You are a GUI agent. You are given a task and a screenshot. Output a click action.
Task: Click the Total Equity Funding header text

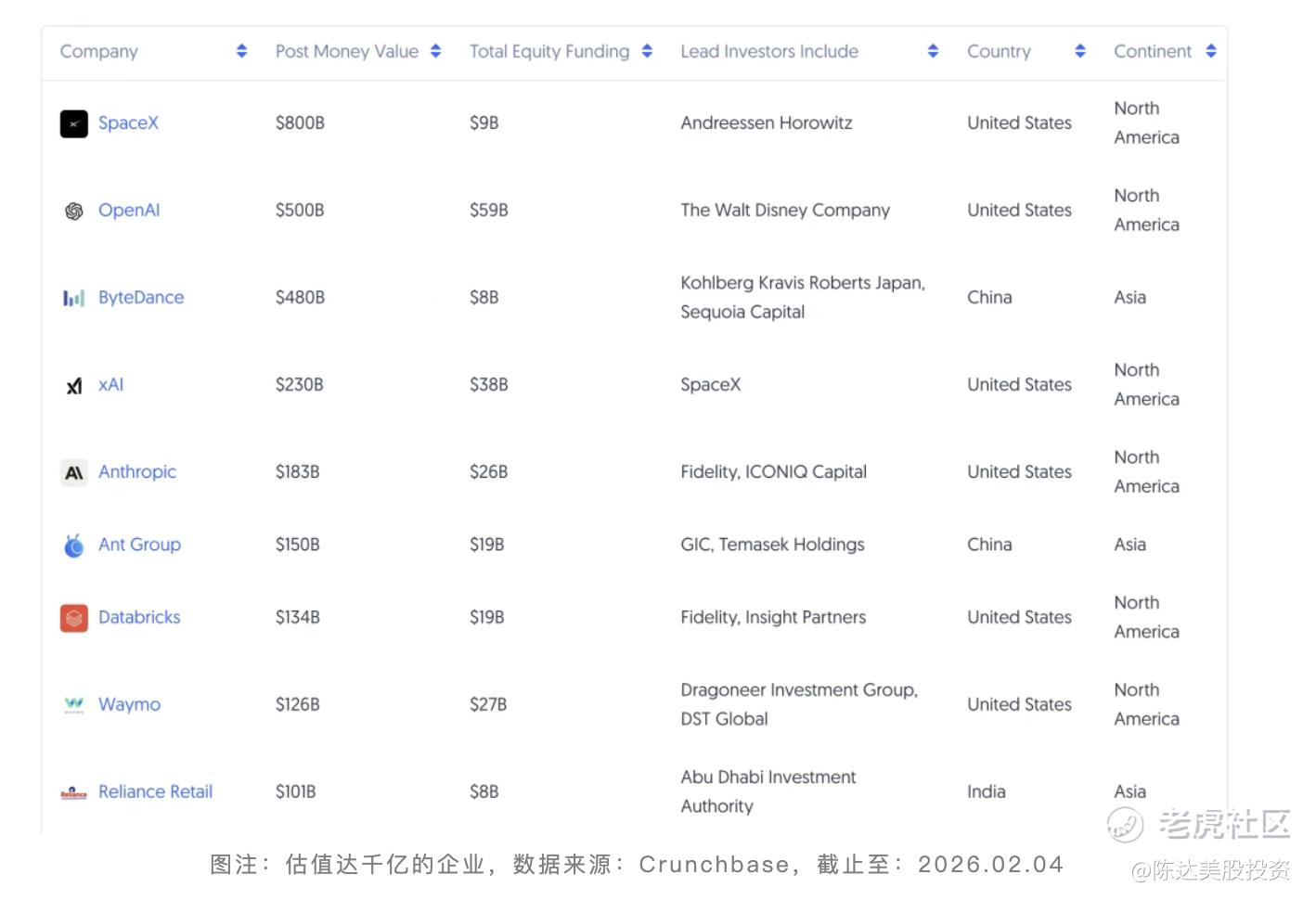549,51
